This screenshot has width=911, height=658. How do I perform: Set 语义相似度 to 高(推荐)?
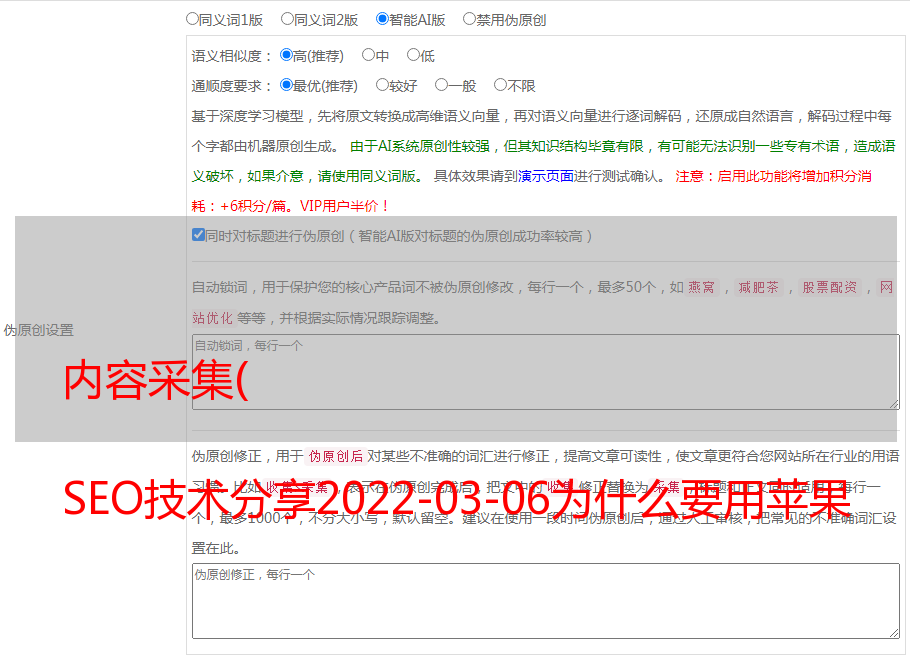click(286, 55)
